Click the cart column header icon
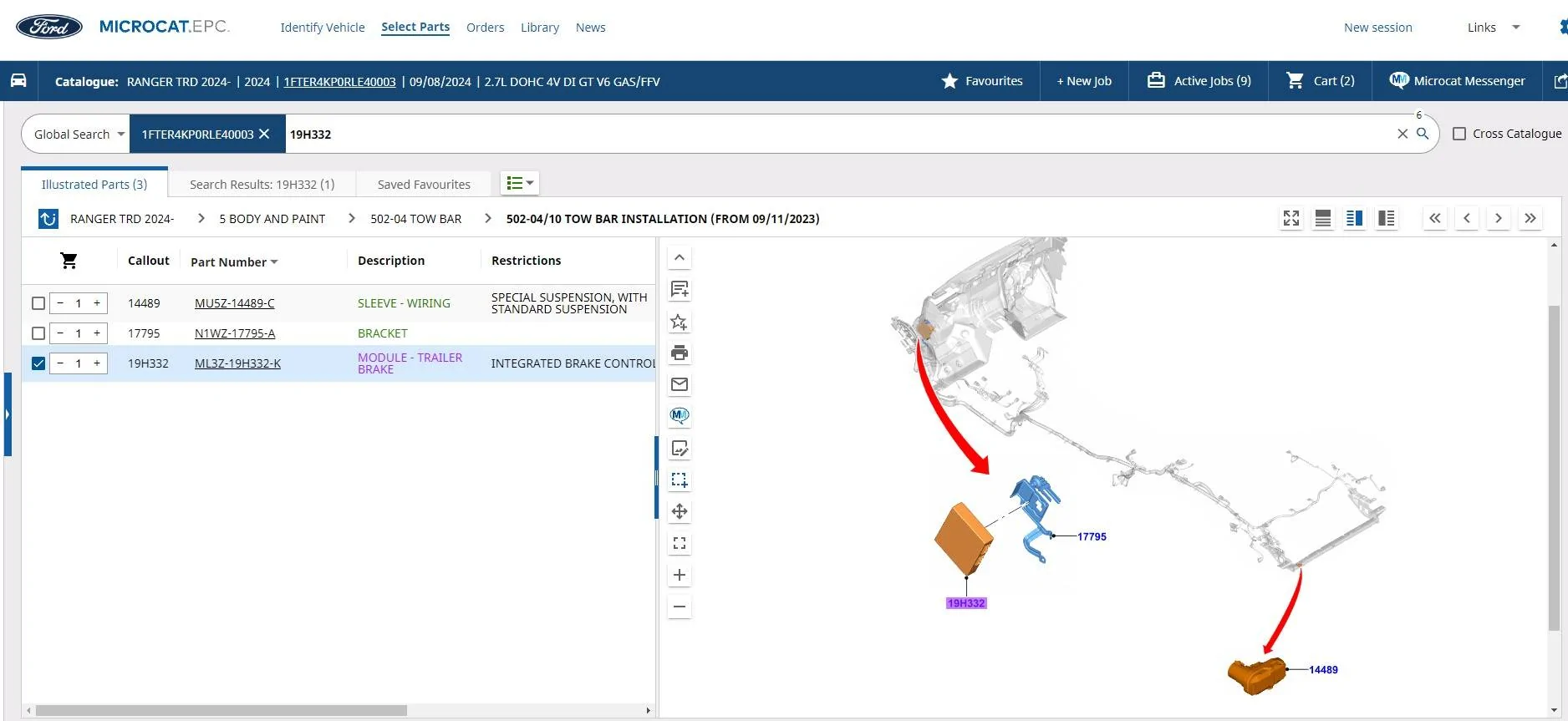Viewport: 1568px width, 721px height. (x=69, y=261)
